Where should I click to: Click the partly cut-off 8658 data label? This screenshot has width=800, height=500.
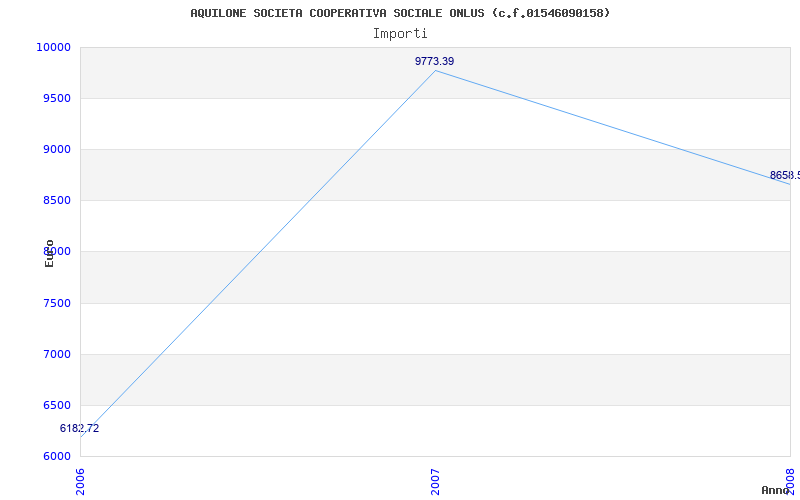click(785, 176)
